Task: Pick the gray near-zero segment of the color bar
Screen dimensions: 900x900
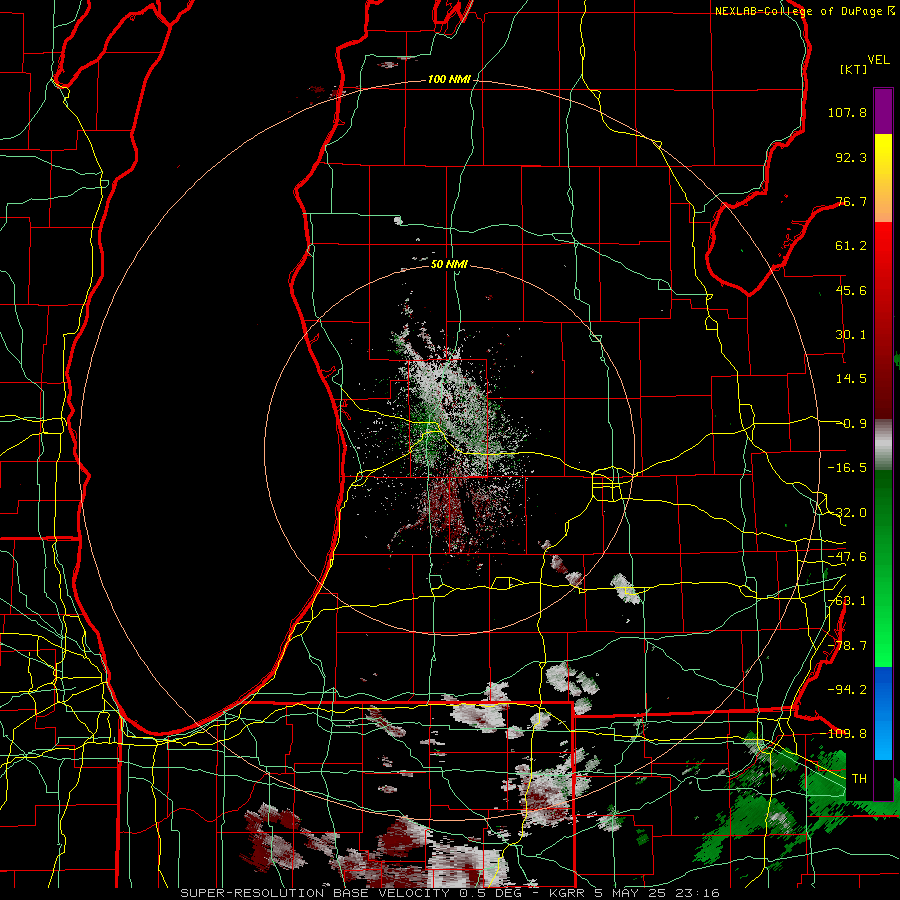Action: (883, 445)
